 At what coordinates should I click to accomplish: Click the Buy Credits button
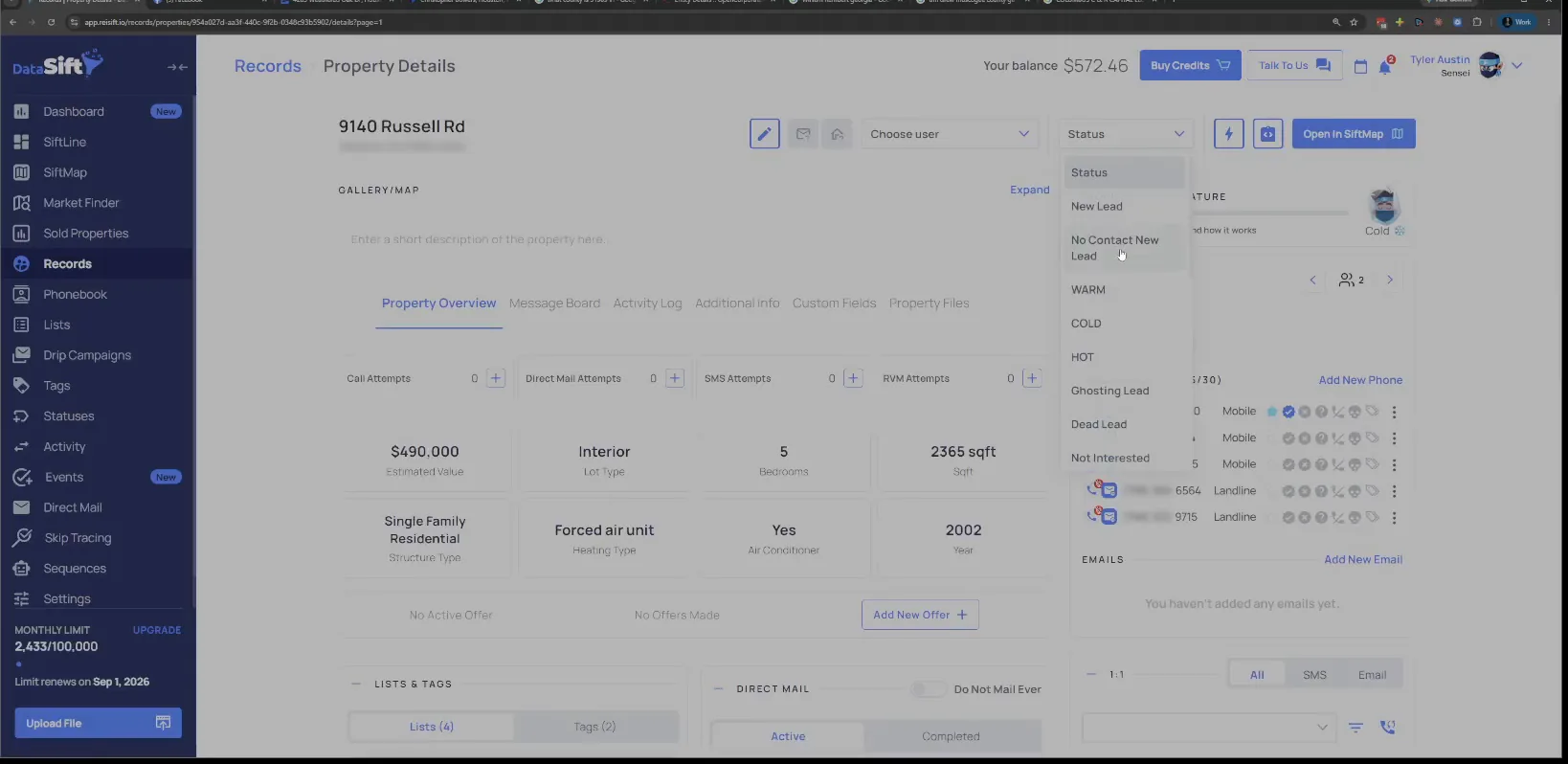(x=1190, y=65)
